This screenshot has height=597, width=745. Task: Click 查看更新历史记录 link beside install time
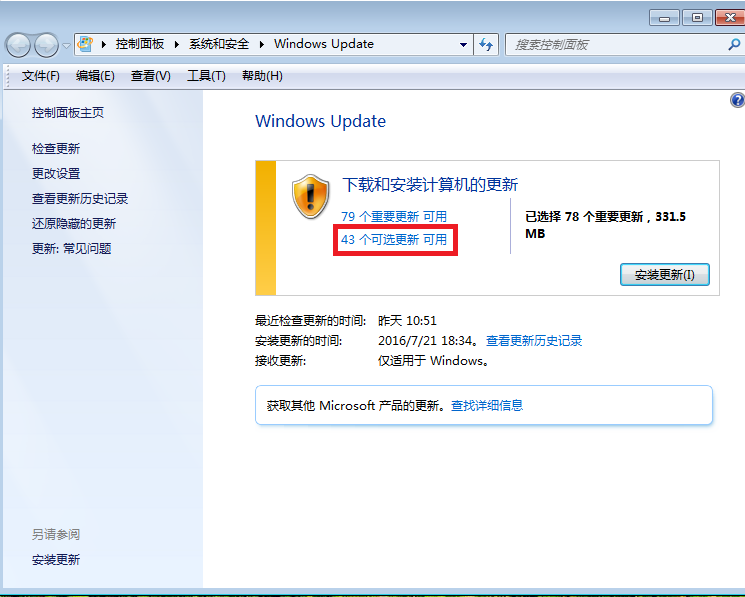tap(534, 341)
